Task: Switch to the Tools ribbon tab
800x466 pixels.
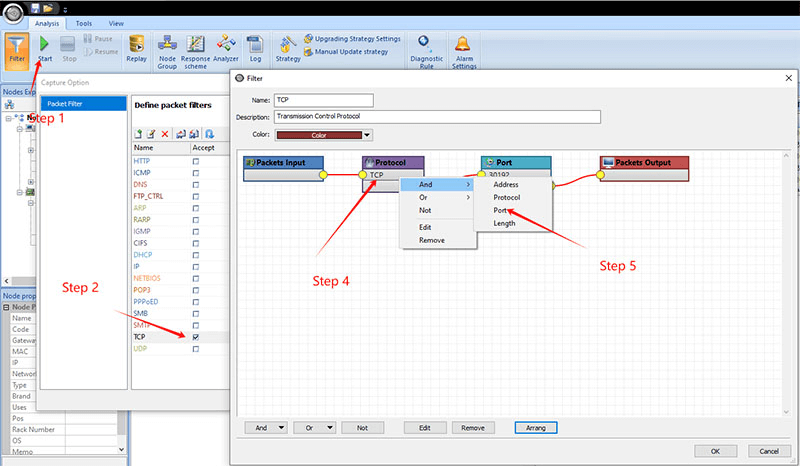Action: coord(82,22)
